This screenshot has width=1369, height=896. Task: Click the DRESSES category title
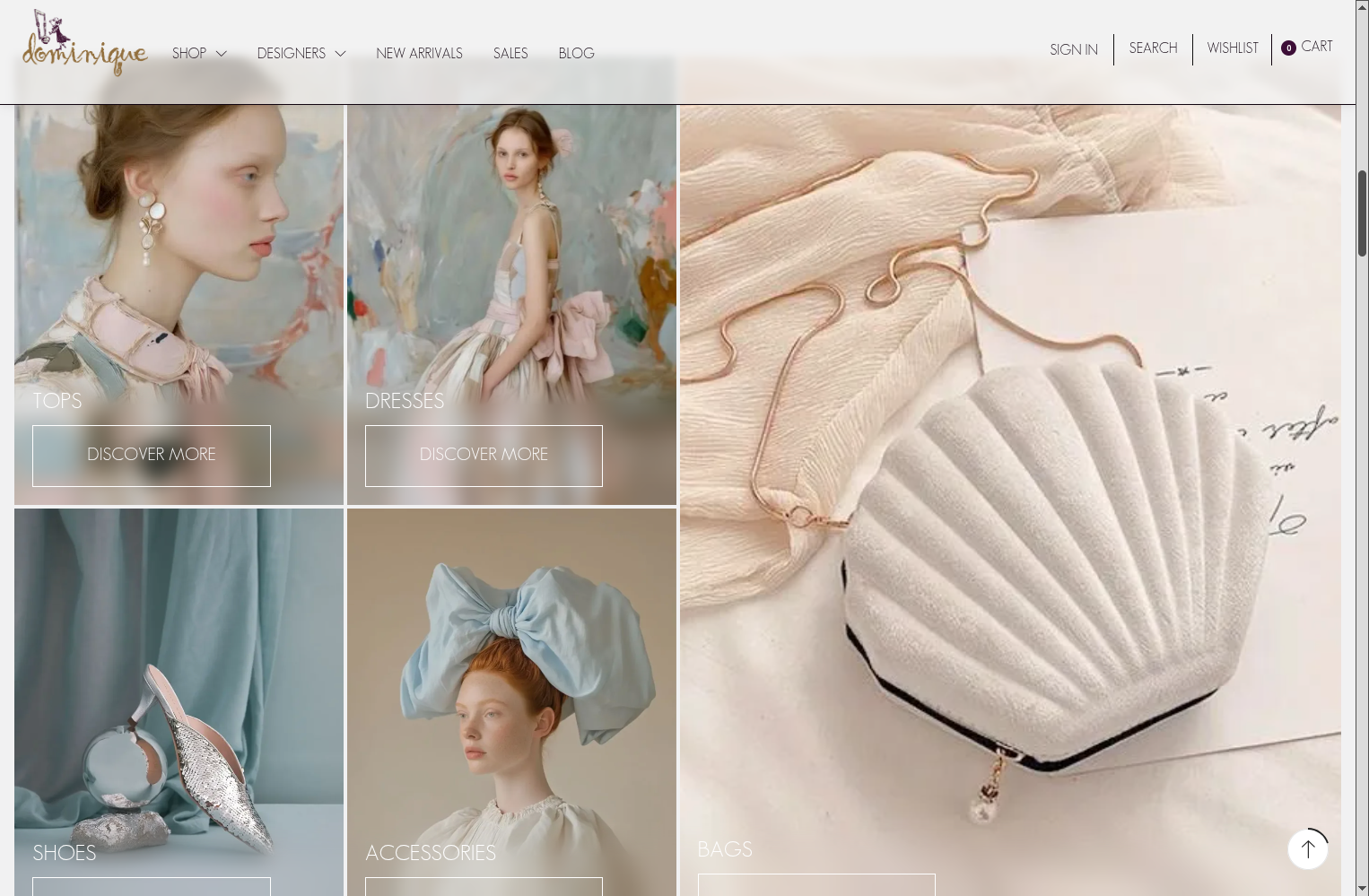[x=405, y=401]
